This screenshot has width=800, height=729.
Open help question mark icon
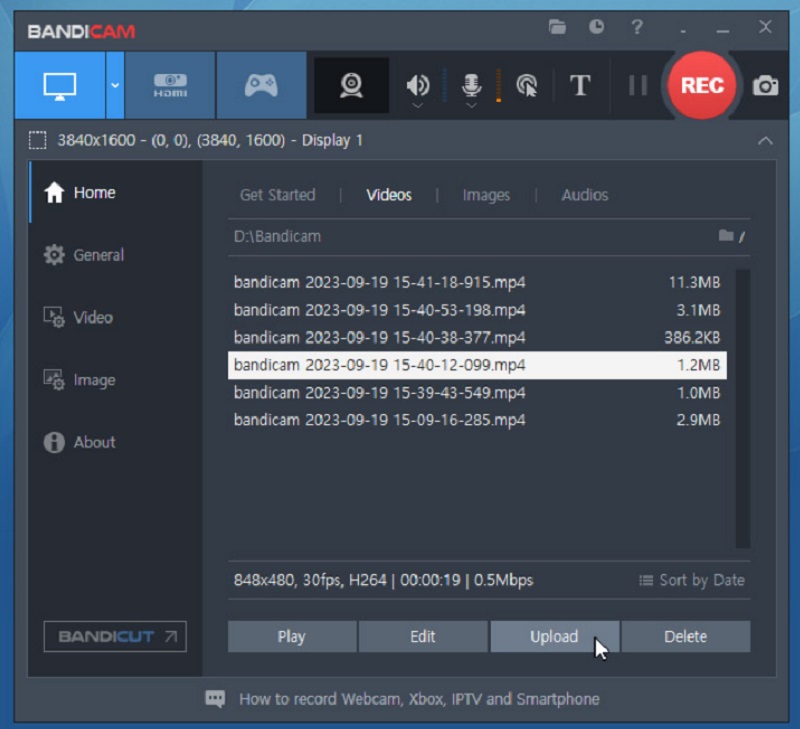coord(637,27)
